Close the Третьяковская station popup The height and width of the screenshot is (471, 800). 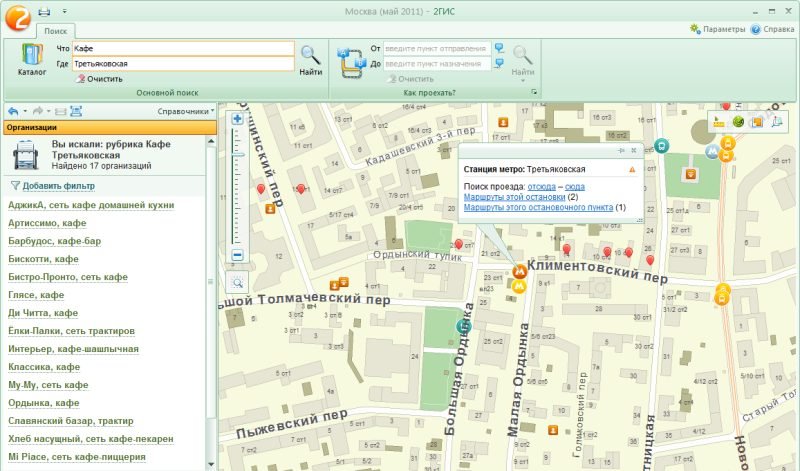(632, 150)
